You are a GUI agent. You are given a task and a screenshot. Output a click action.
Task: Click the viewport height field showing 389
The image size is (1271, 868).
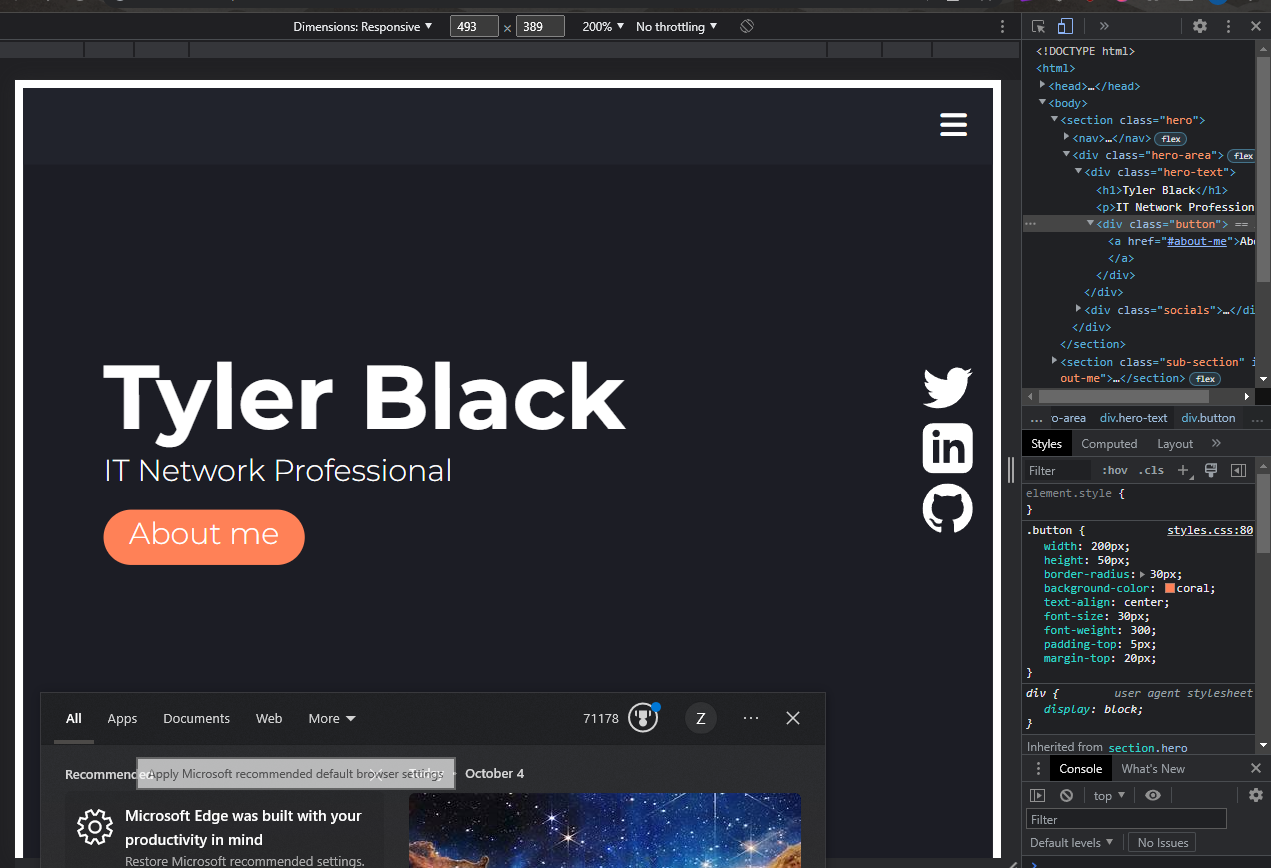point(540,26)
